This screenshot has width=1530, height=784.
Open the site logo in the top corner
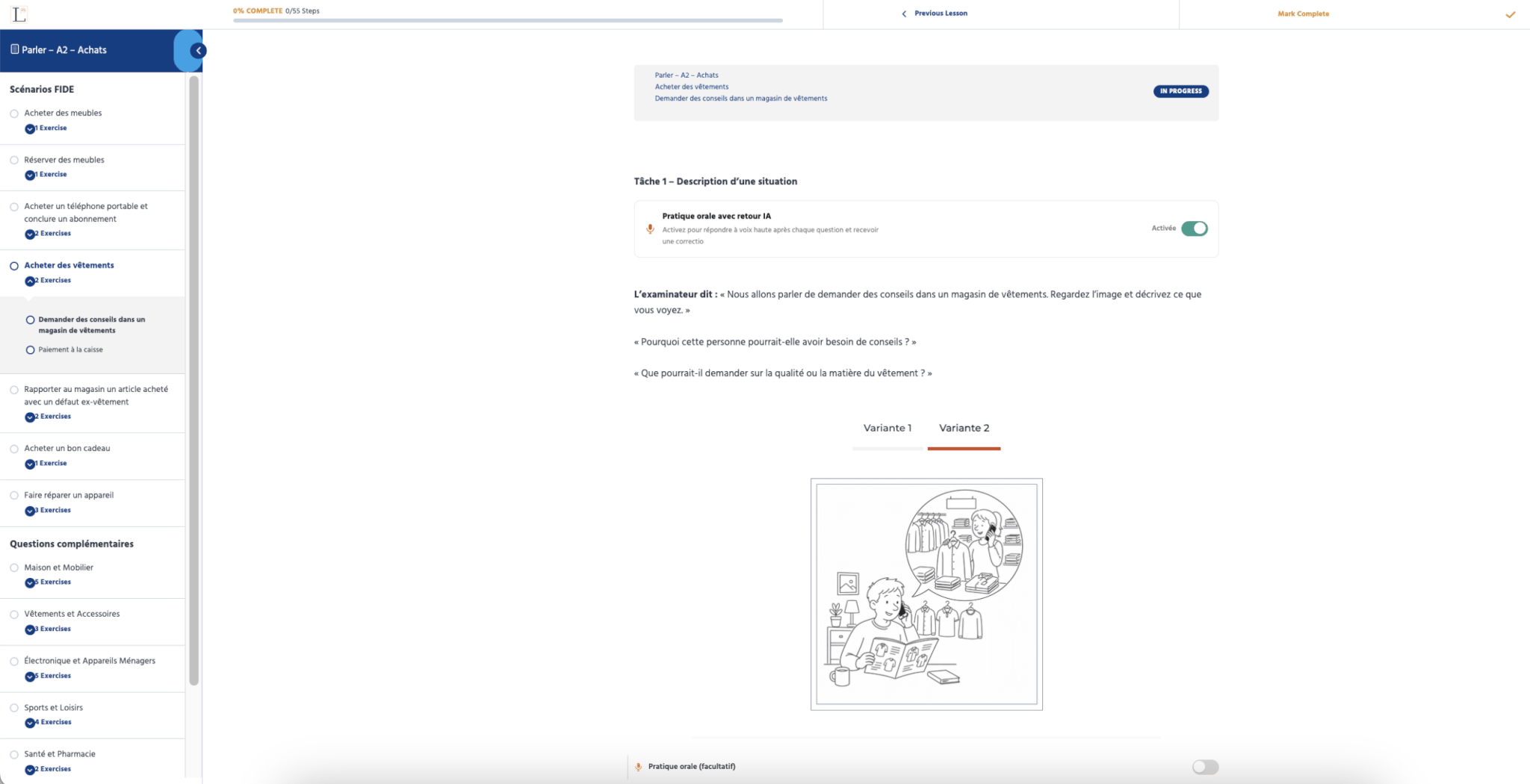[x=19, y=13]
